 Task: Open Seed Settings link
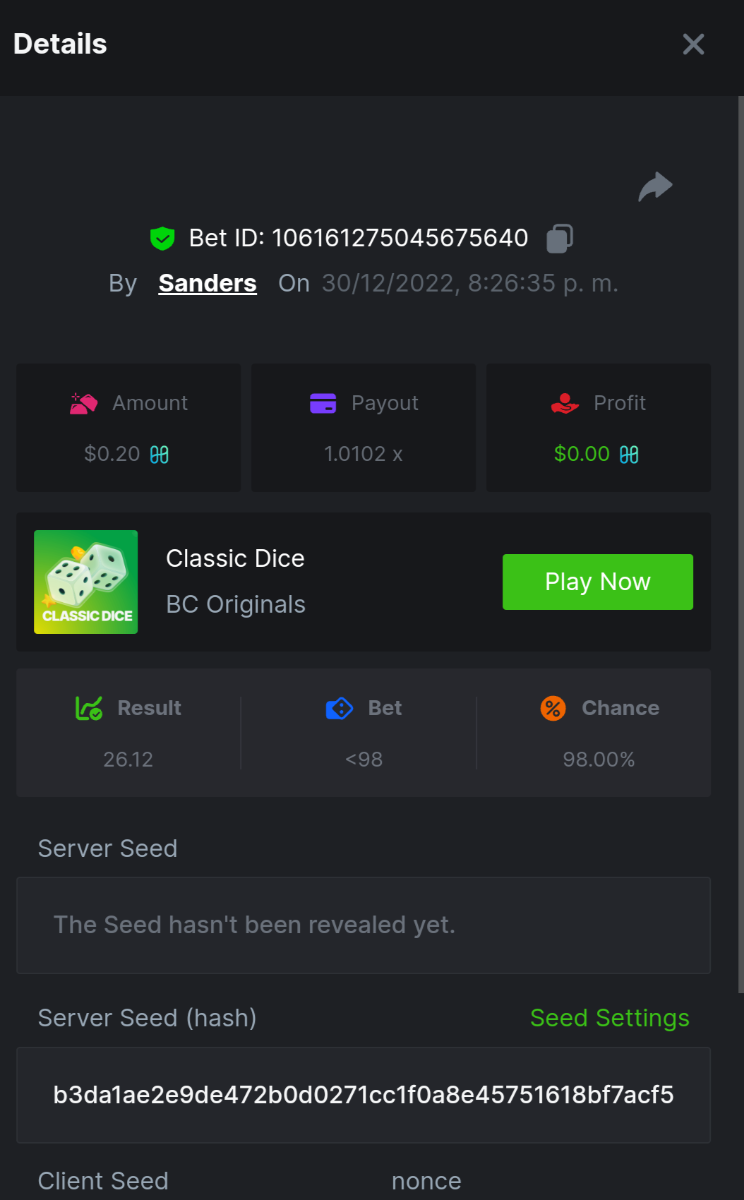pyautogui.click(x=609, y=1018)
